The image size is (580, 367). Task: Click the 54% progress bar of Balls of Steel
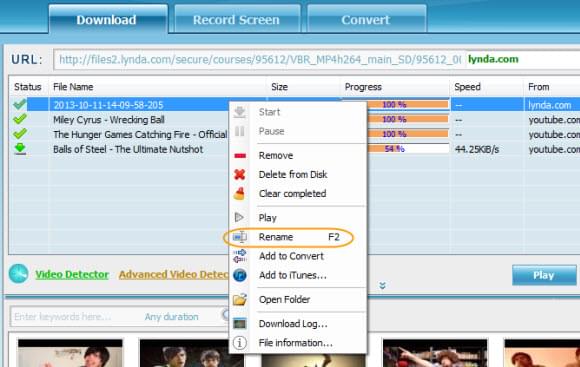408,149
